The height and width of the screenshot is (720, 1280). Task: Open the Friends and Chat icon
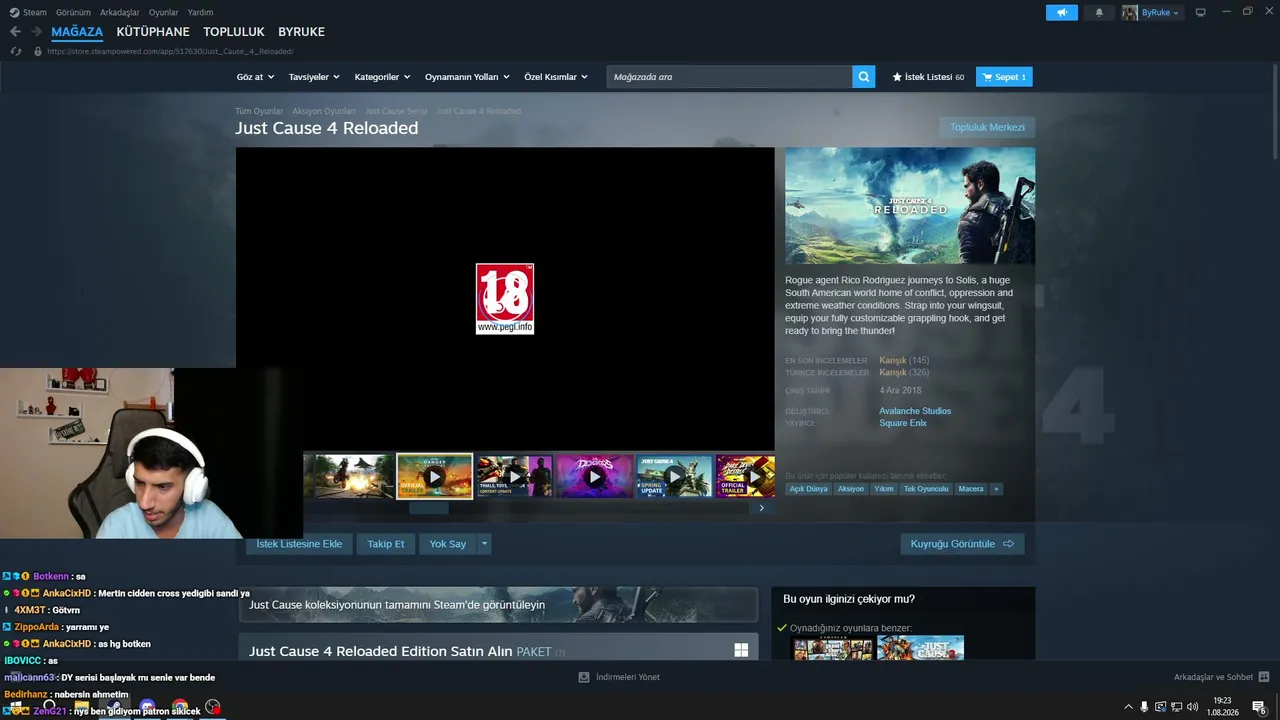(x=1264, y=677)
